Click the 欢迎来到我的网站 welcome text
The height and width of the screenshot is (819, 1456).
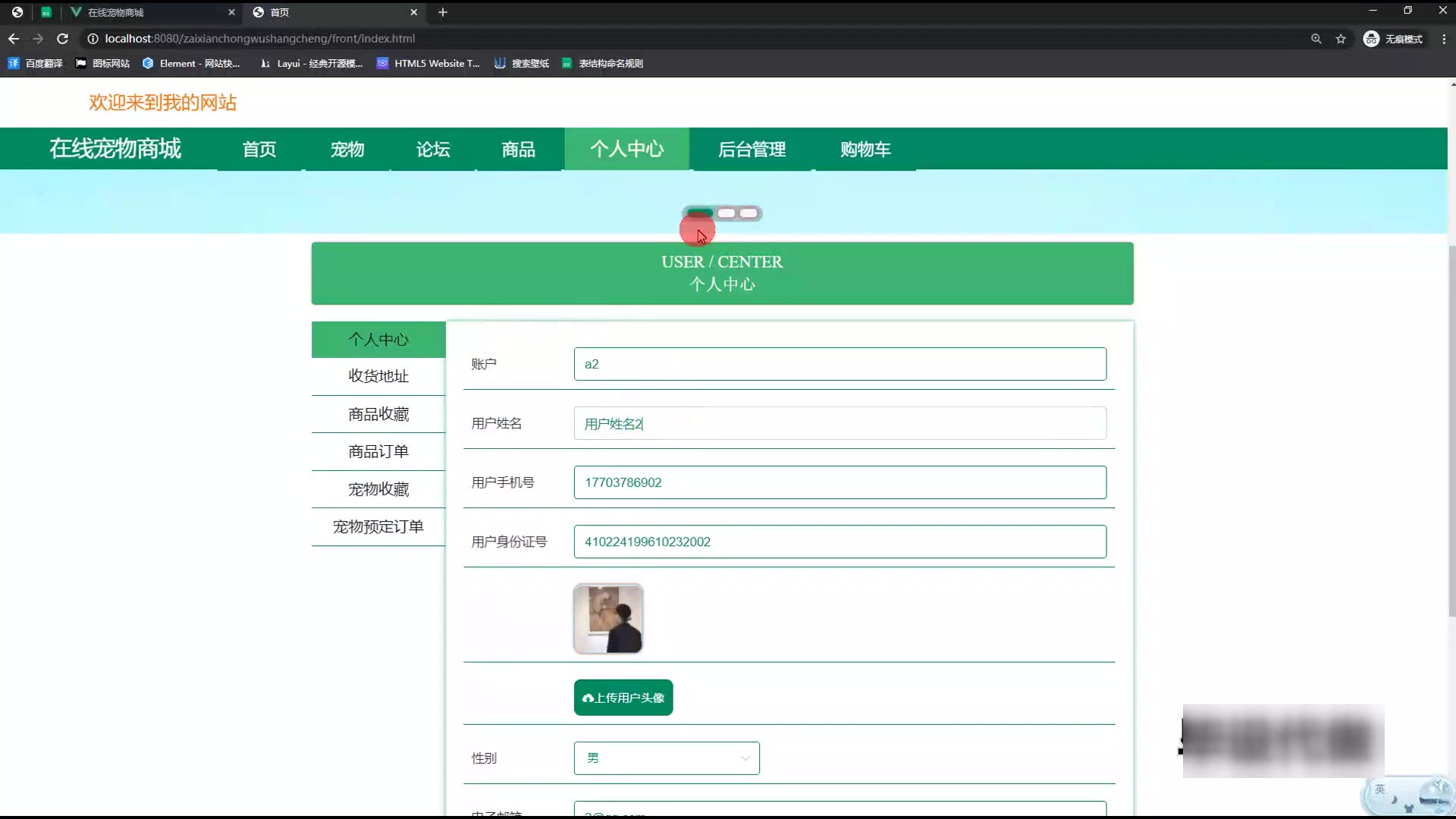(163, 102)
